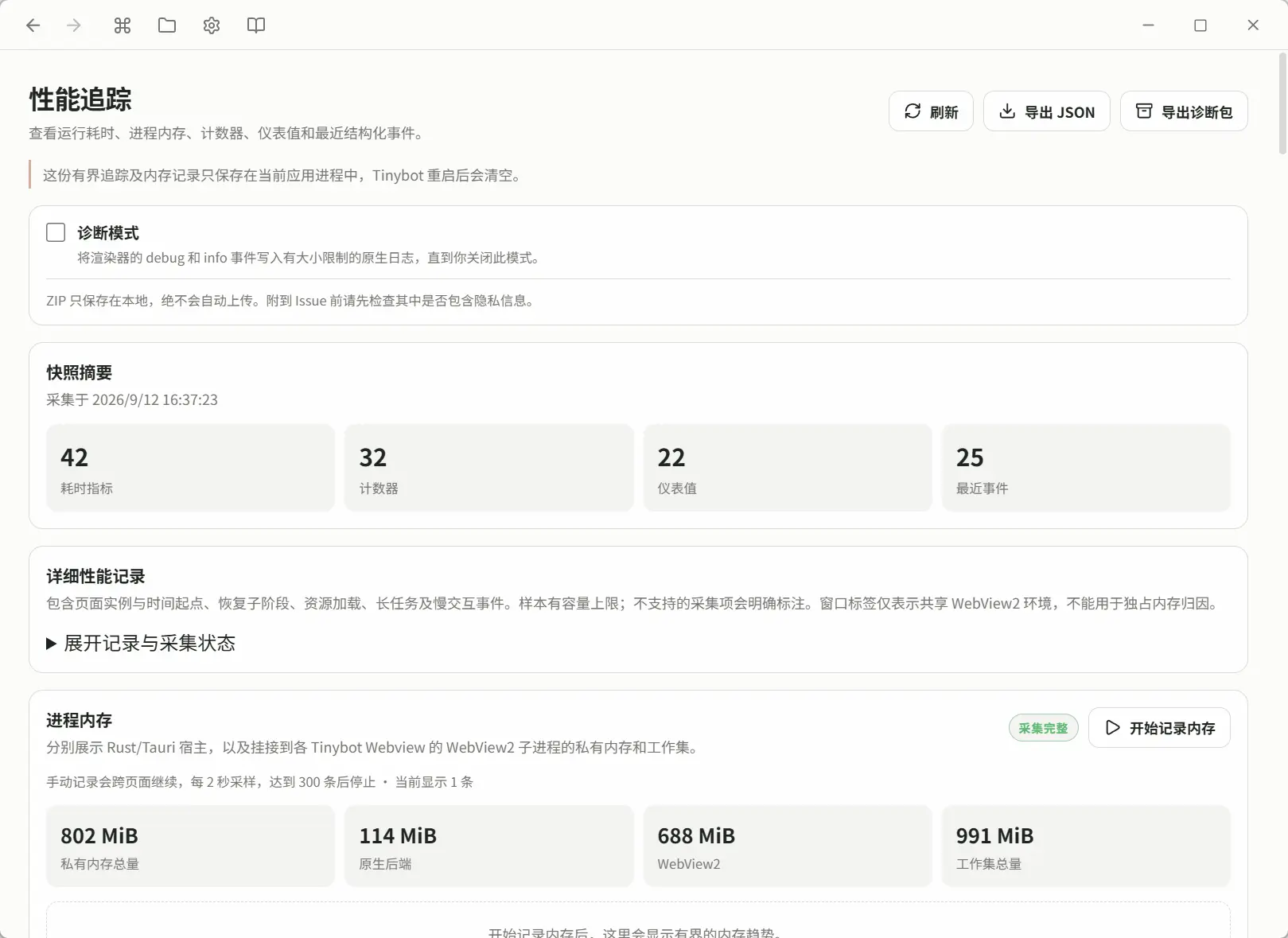The width and height of the screenshot is (1288, 938).
Task: Select the 32 计数器 card
Action: pos(488,468)
